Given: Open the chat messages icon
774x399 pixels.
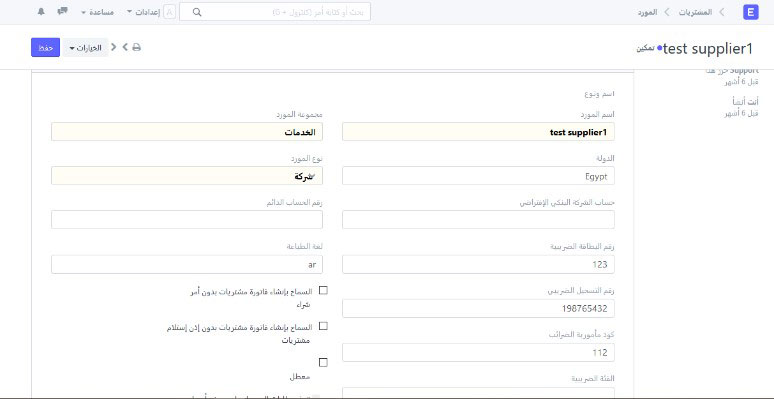Looking at the screenshot, I should point(62,11).
